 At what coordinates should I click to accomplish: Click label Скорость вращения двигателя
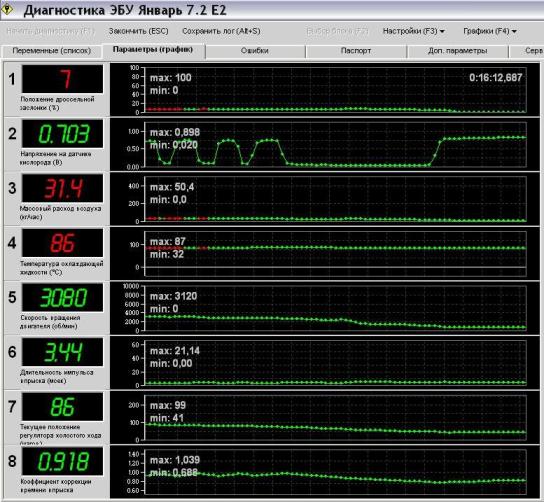pos(50,322)
